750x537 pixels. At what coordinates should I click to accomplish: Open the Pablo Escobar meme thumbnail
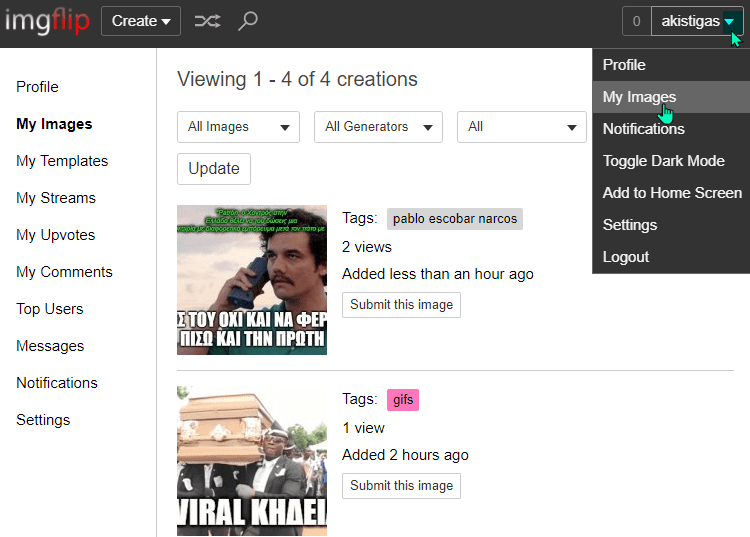click(252, 280)
